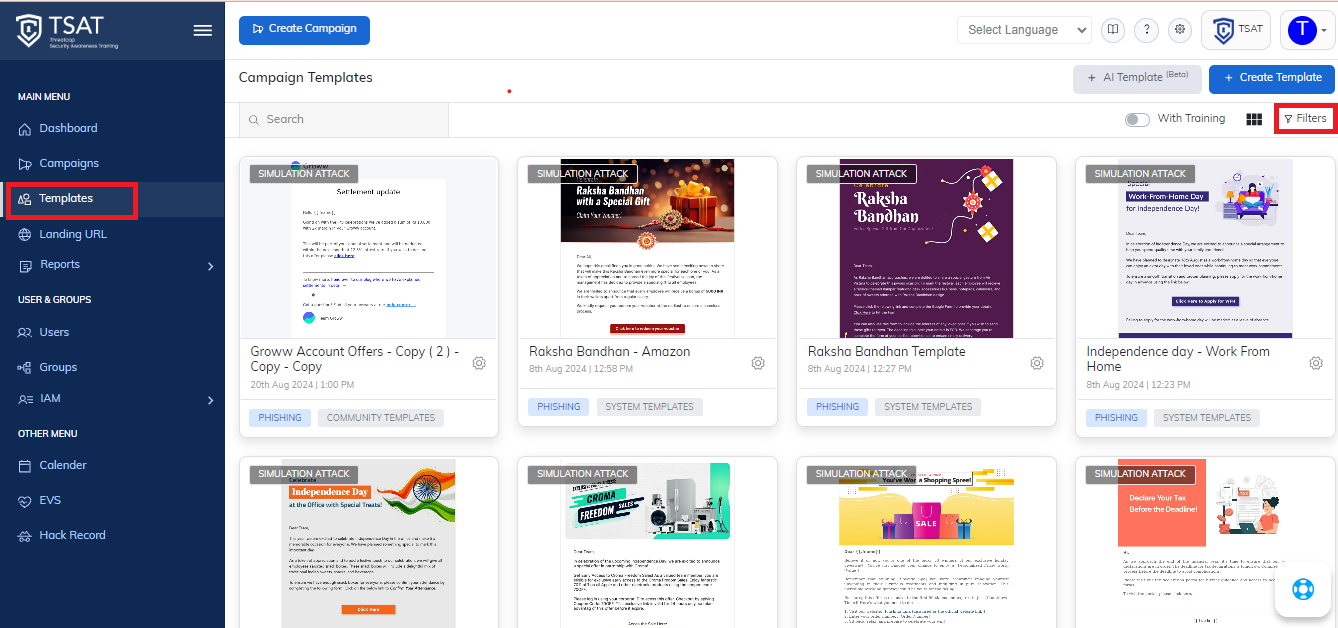Toggle the With Training switch
The height and width of the screenshot is (628, 1338).
click(1137, 119)
